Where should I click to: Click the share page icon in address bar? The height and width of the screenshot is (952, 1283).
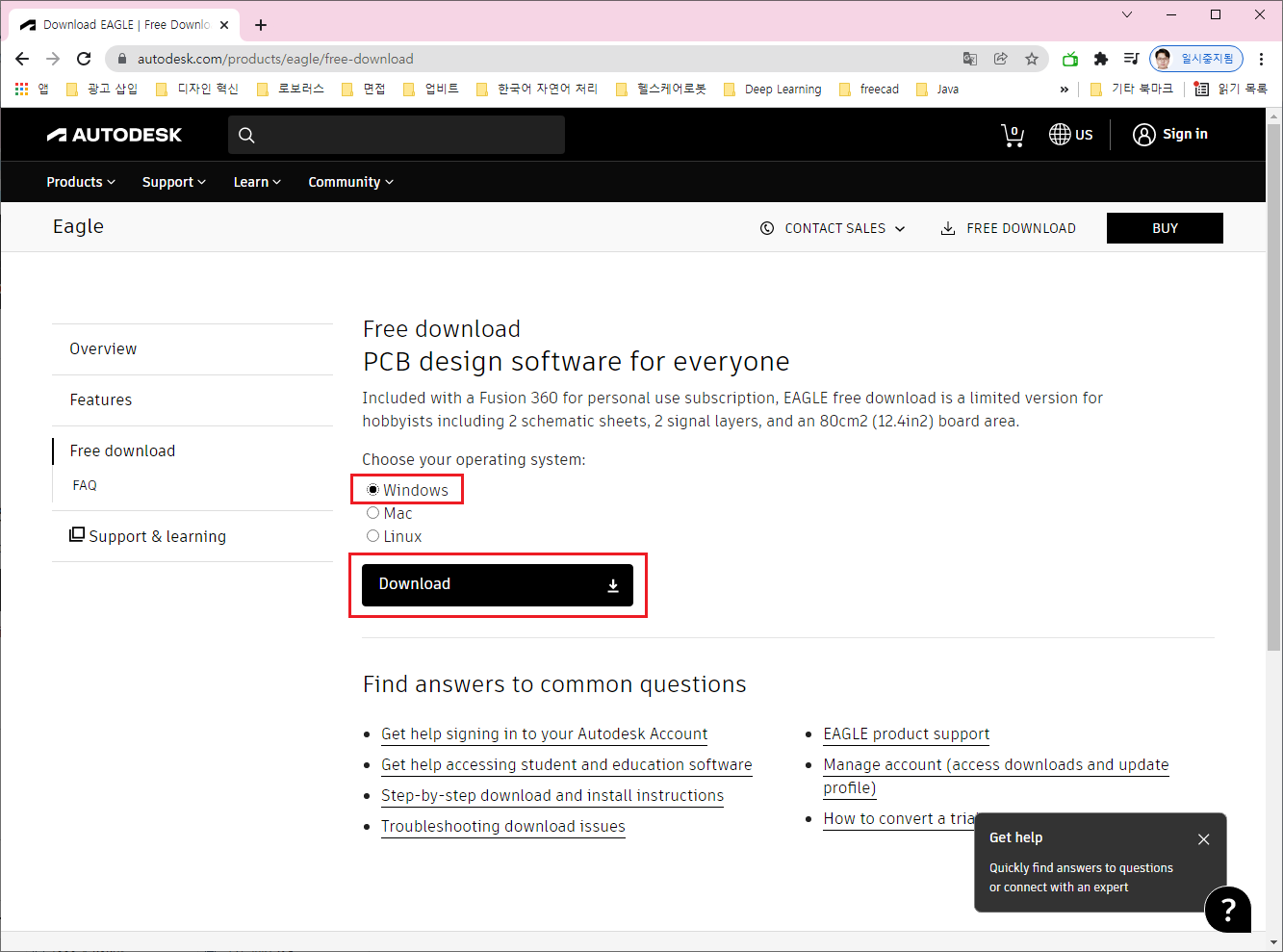(x=1001, y=59)
